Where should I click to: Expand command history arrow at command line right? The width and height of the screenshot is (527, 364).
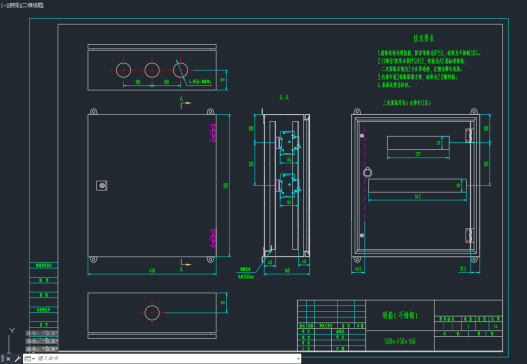point(298,359)
